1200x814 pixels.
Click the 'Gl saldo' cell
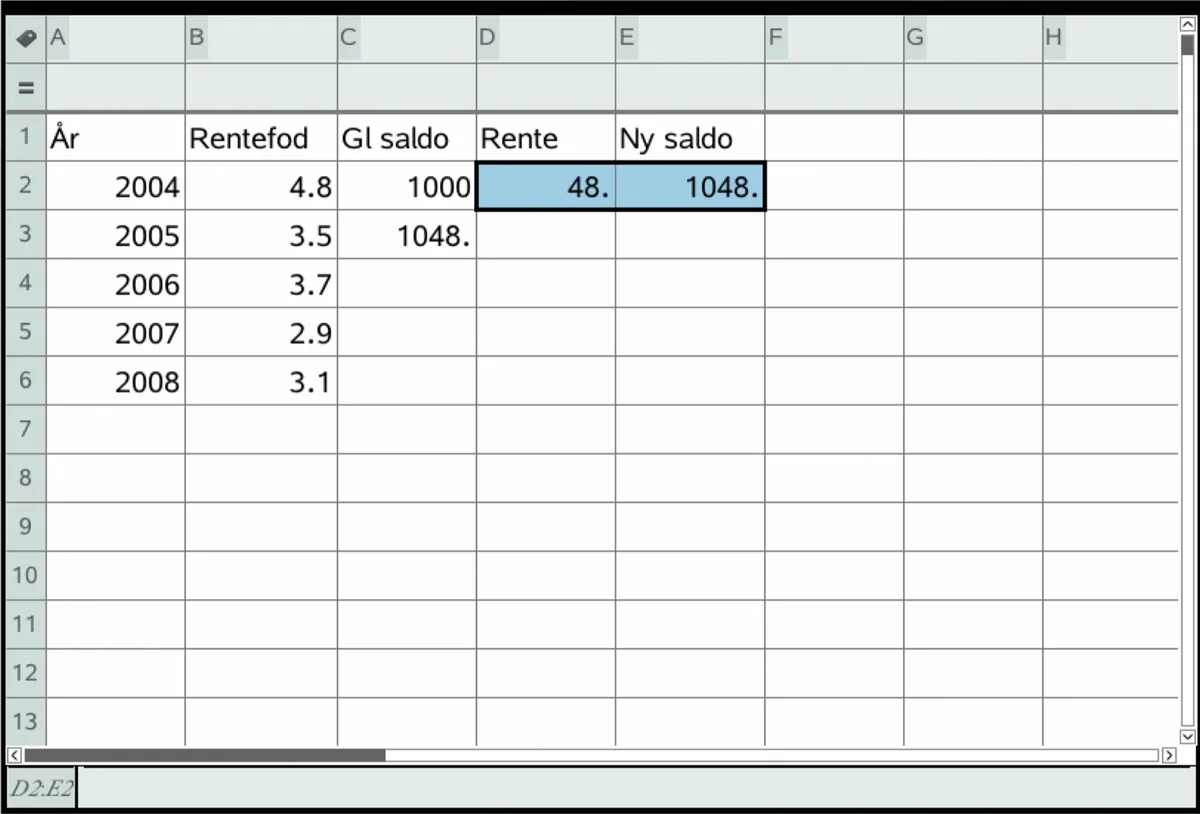click(407, 138)
